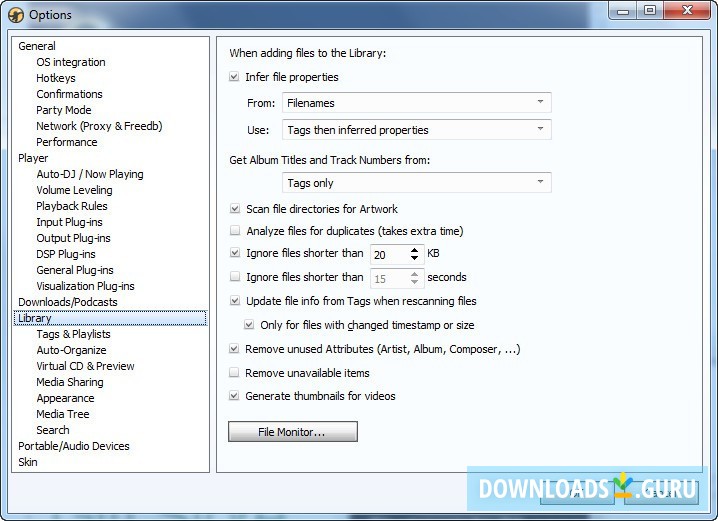Image resolution: width=718 pixels, height=521 pixels.
Task: Select Volume Leveling
Action: pyautogui.click(x=74, y=190)
